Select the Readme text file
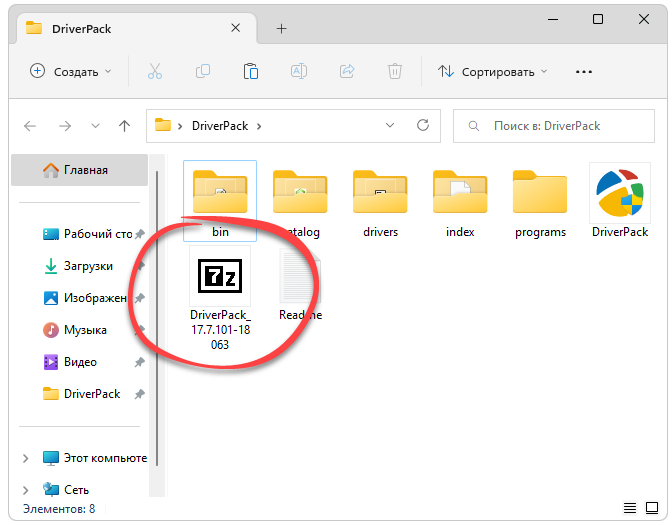 click(300, 285)
